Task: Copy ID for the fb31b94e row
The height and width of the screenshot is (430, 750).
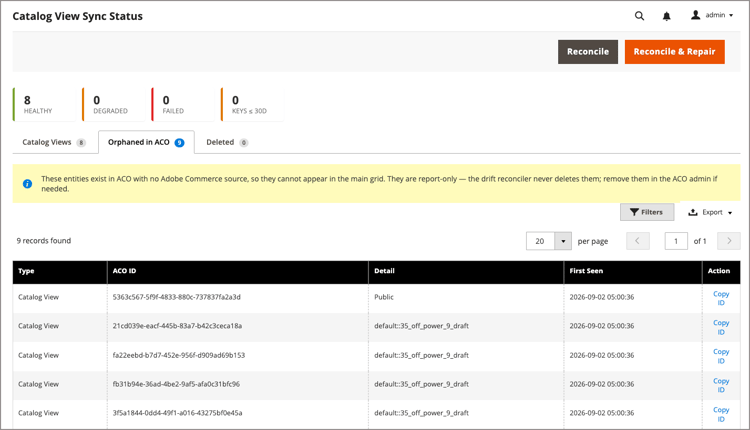Action: (x=721, y=385)
